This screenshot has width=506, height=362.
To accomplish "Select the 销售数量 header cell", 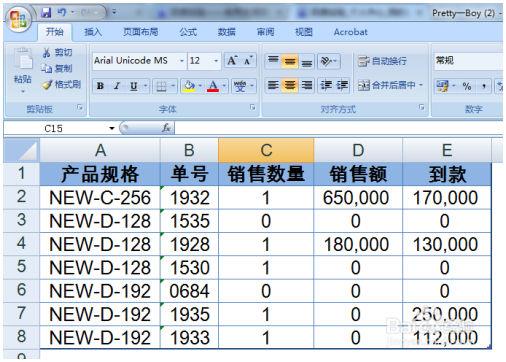I will click(x=266, y=174).
